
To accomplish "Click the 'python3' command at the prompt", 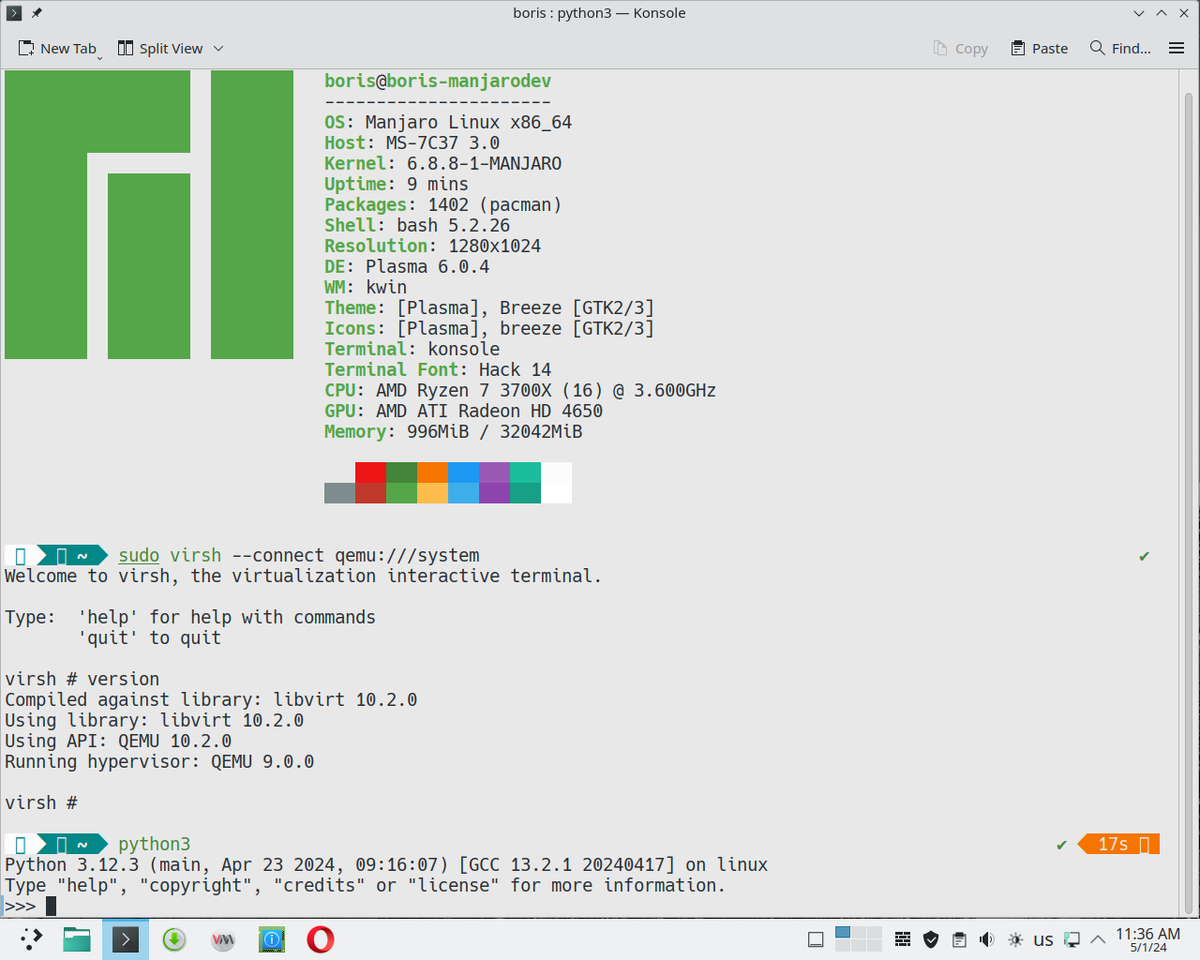I will pos(154,844).
